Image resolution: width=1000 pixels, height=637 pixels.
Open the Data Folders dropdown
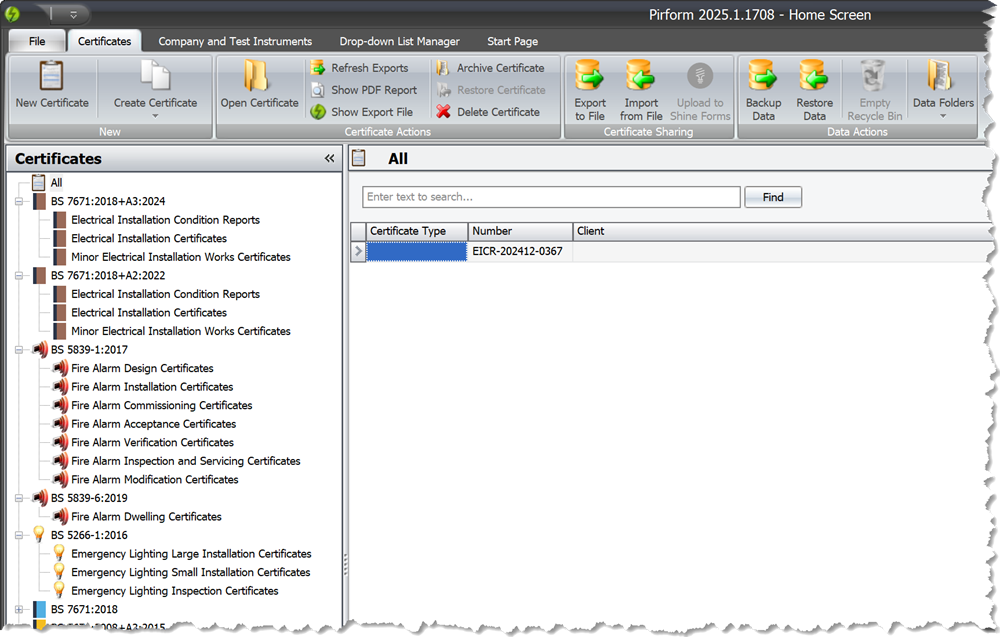pos(942,90)
